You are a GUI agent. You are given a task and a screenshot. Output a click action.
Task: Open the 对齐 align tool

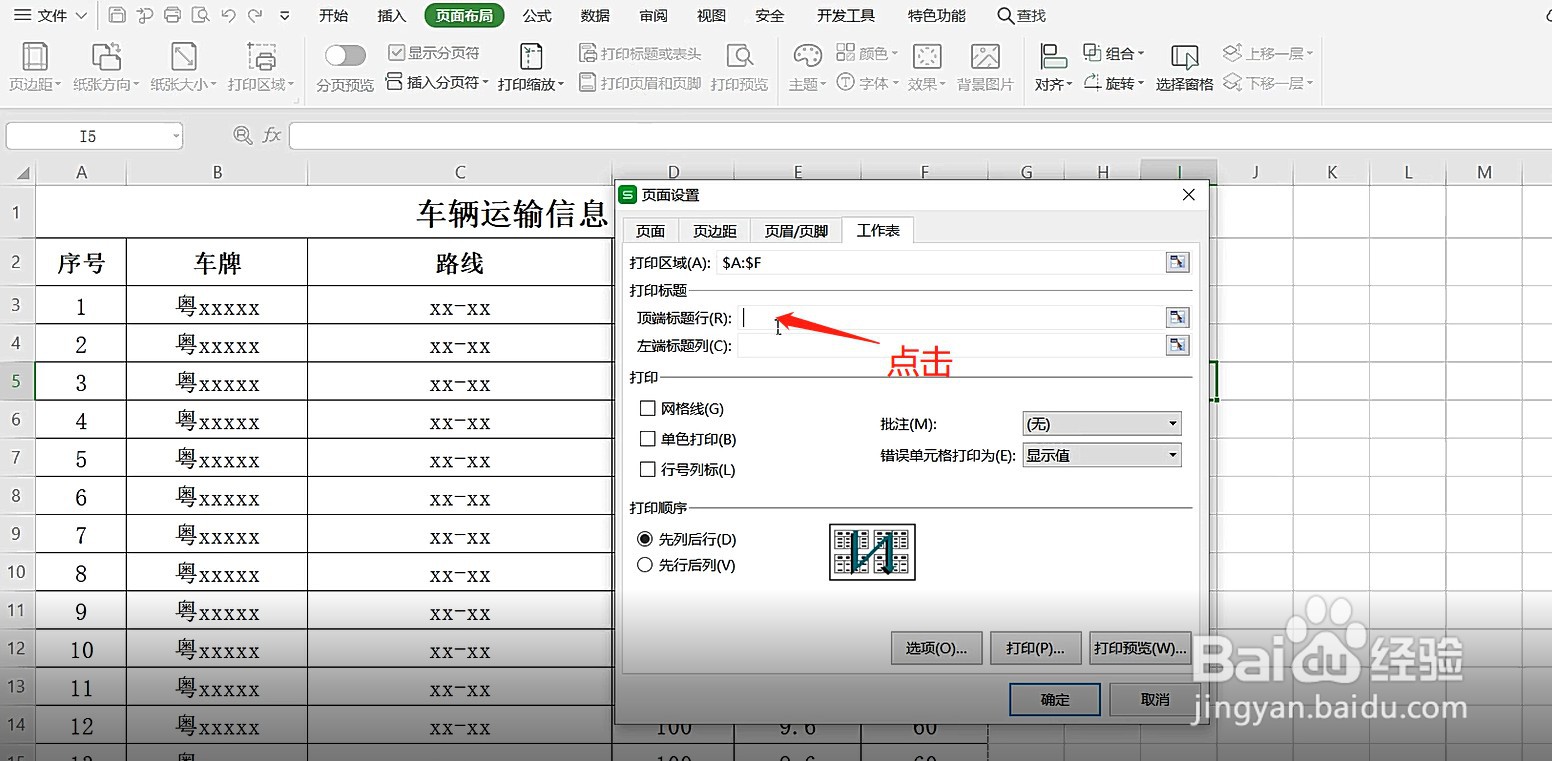pos(1053,67)
